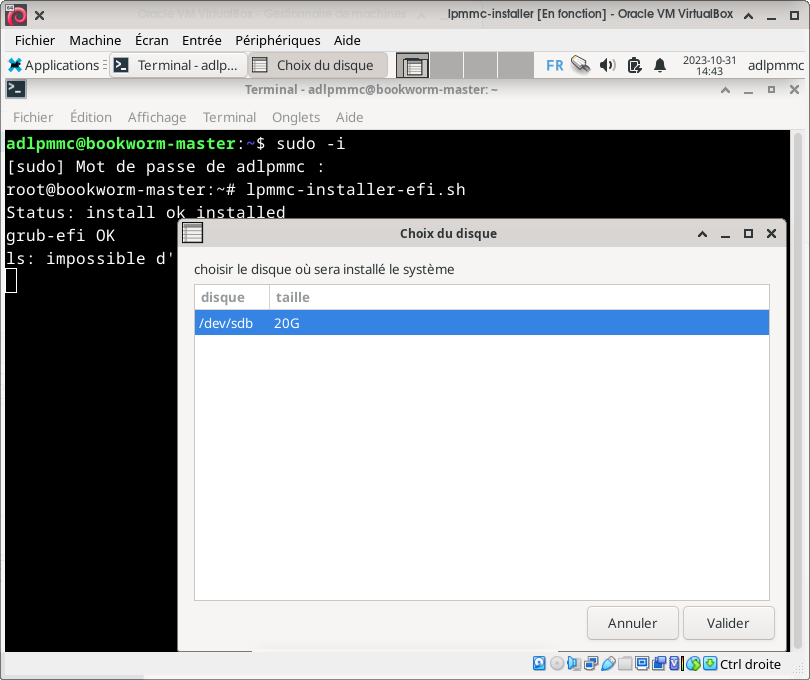Open the Applications menu in the panel

pos(53,66)
